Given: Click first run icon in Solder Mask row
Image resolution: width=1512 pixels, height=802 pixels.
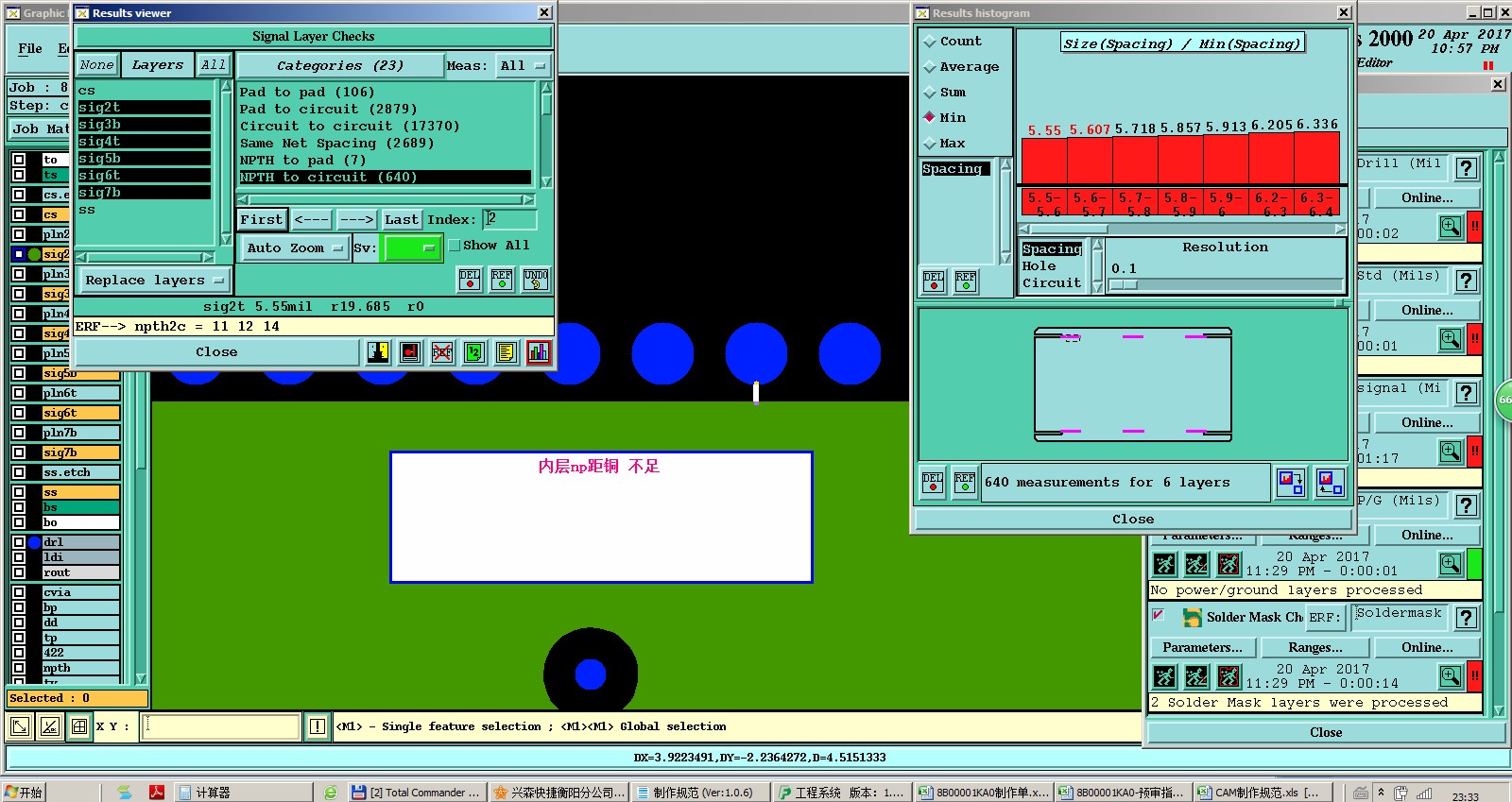Looking at the screenshot, I should pos(1165,676).
